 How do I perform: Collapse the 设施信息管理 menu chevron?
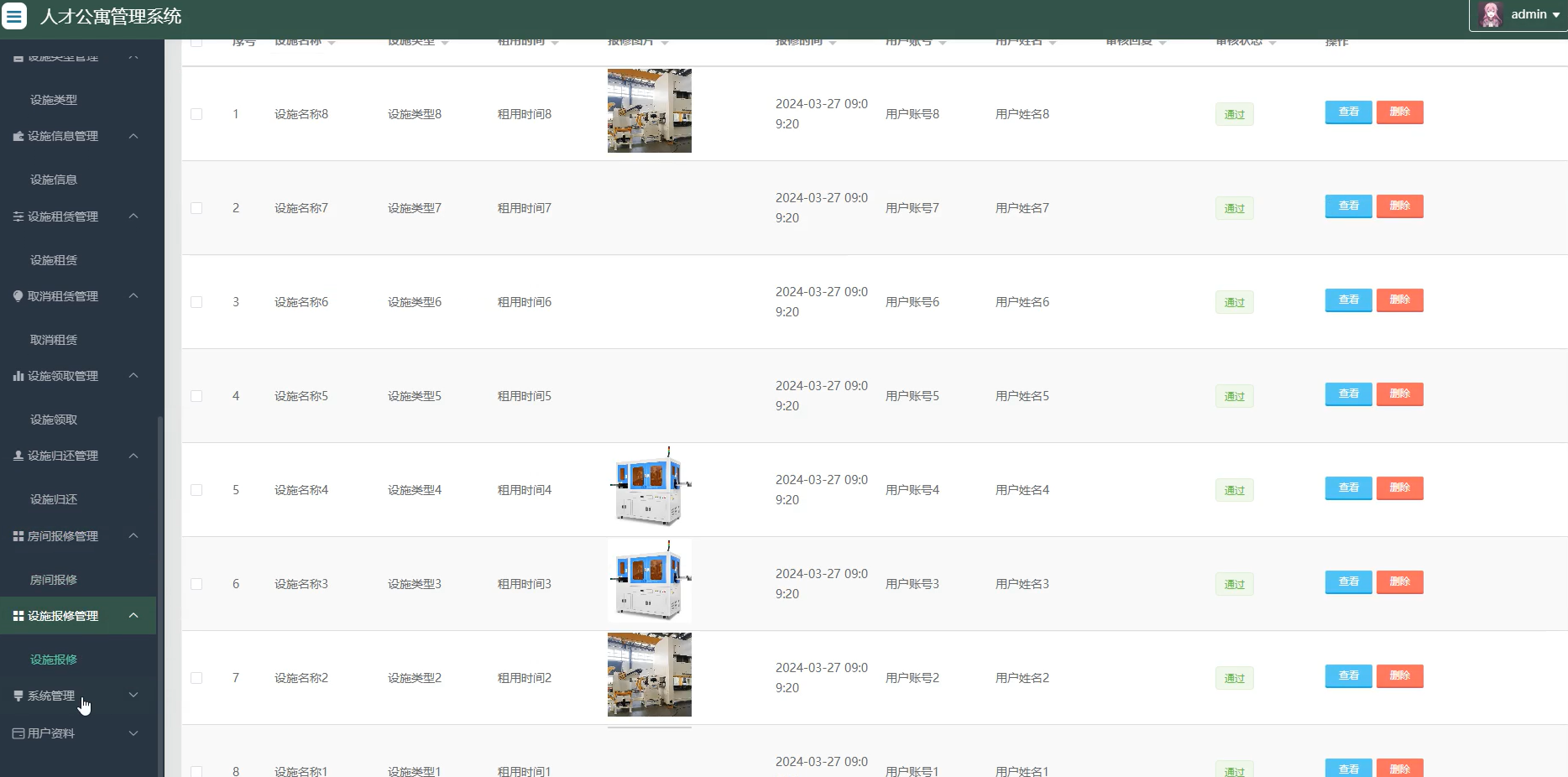point(133,136)
